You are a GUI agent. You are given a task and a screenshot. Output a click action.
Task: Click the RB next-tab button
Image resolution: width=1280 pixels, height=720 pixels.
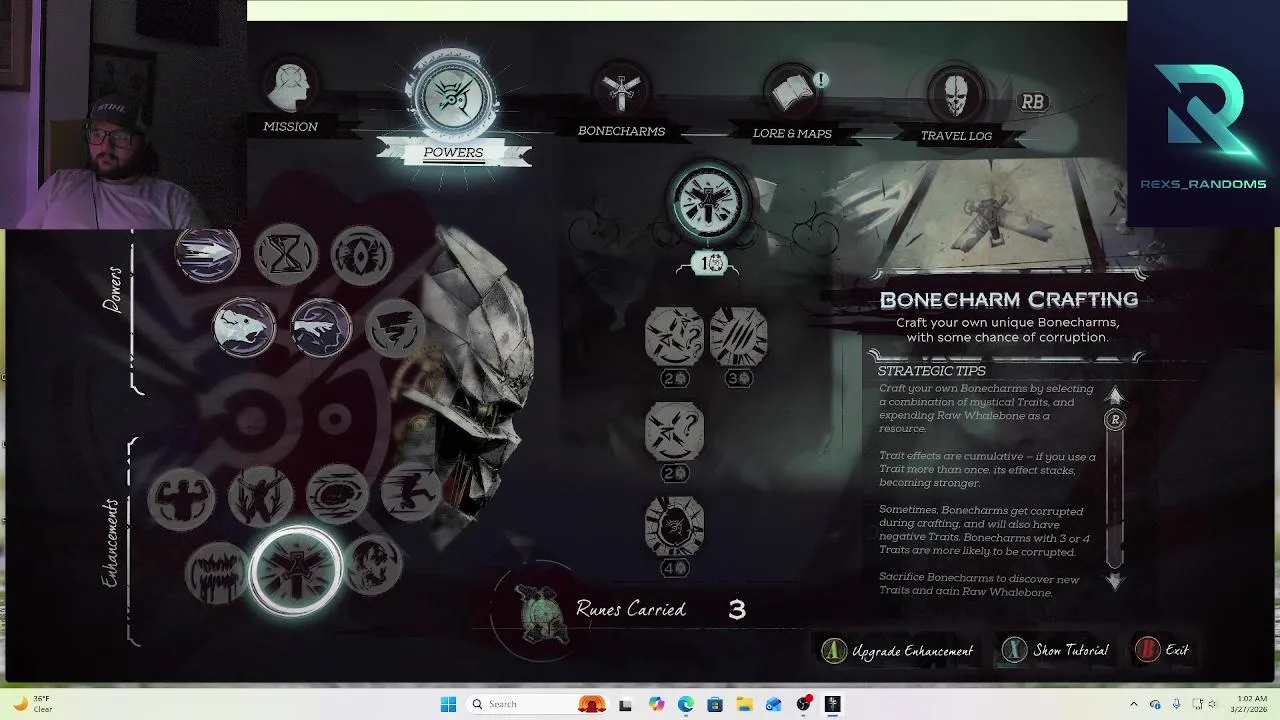point(1032,102)
